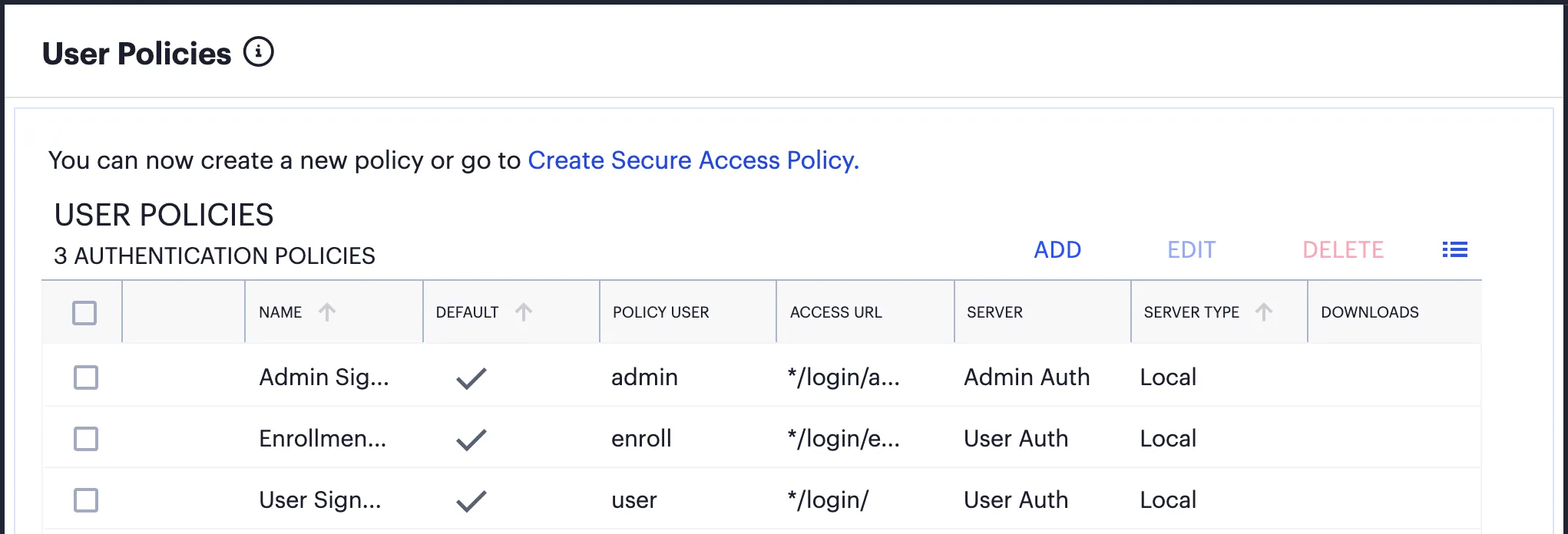The image size is (1568, 534).
Task: Open the list view columns menu icon
Action: (x=1454, y=250)
